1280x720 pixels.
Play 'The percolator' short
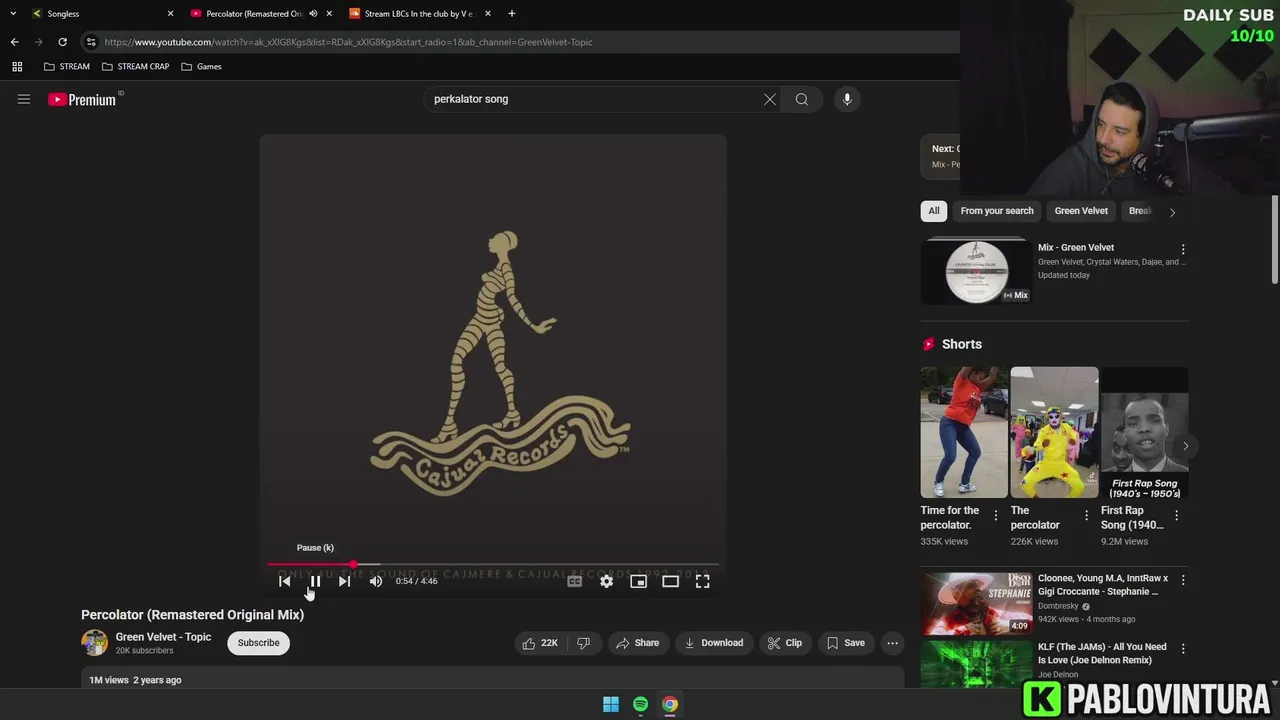[x=1054, y=432]
